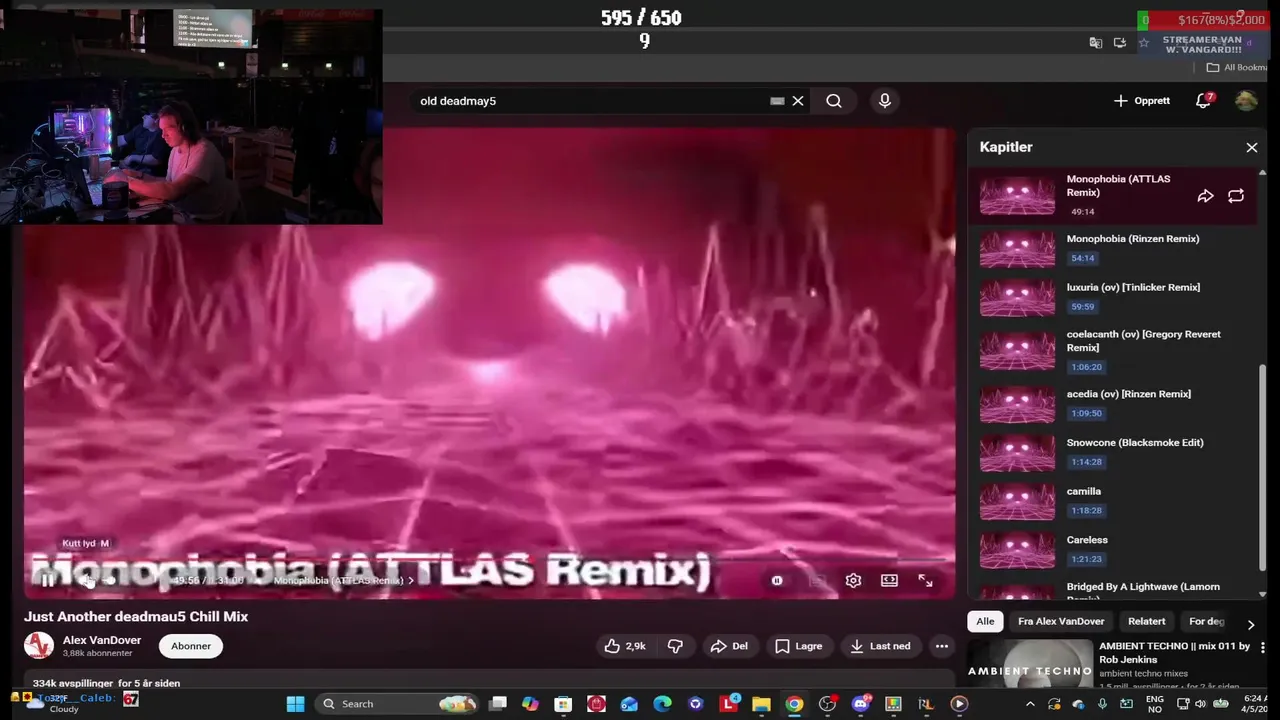1280x720 pixels.
Task: Open Microsoft Store on the taskbar
Action: tap(563, 704)
